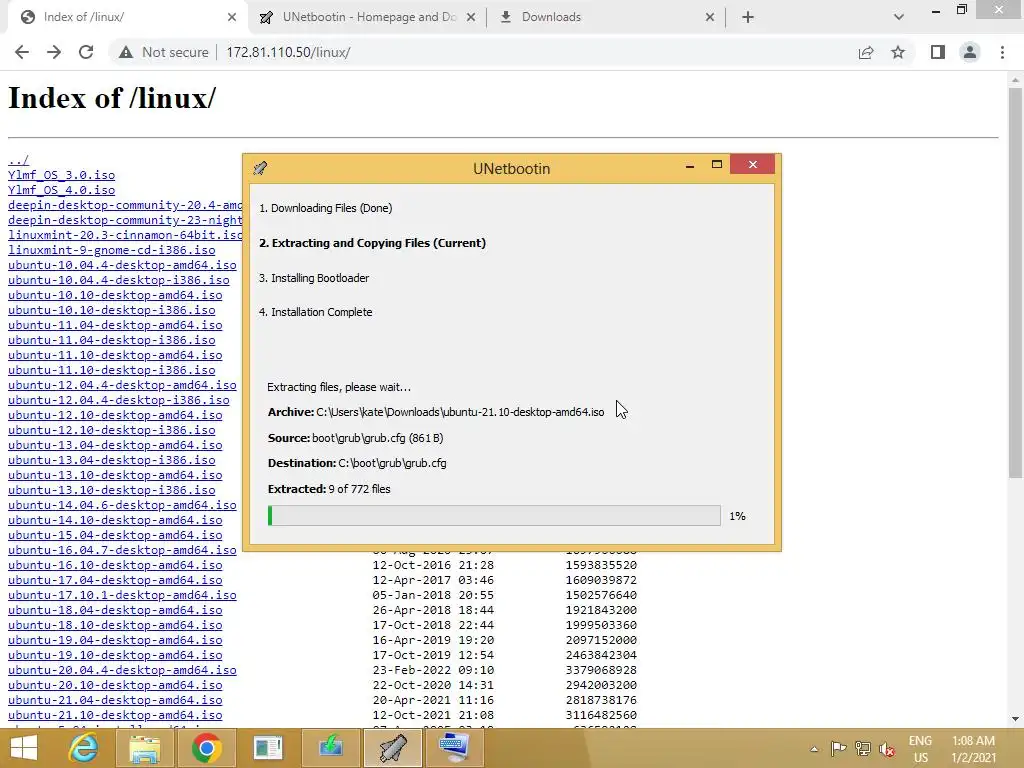Download ubuntu-13.10-desktop-i386.iso

(112, 490)
